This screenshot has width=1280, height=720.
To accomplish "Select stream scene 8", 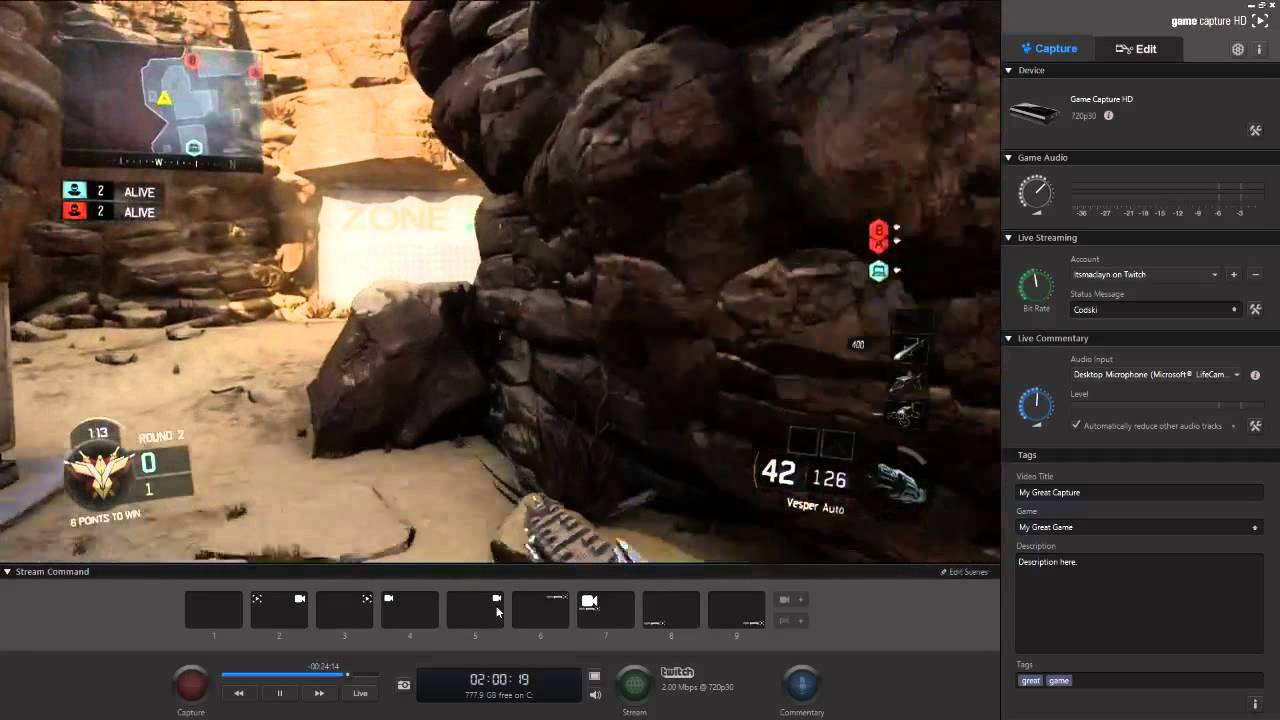I will 671,610.
